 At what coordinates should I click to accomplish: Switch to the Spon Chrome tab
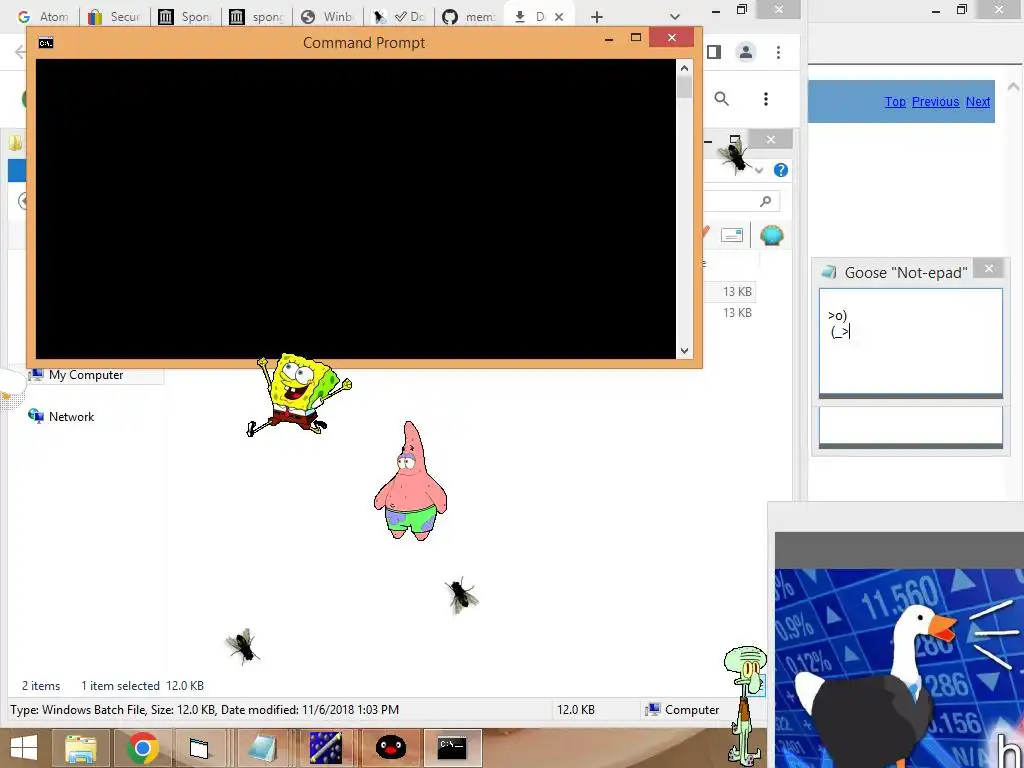[185, 17]
